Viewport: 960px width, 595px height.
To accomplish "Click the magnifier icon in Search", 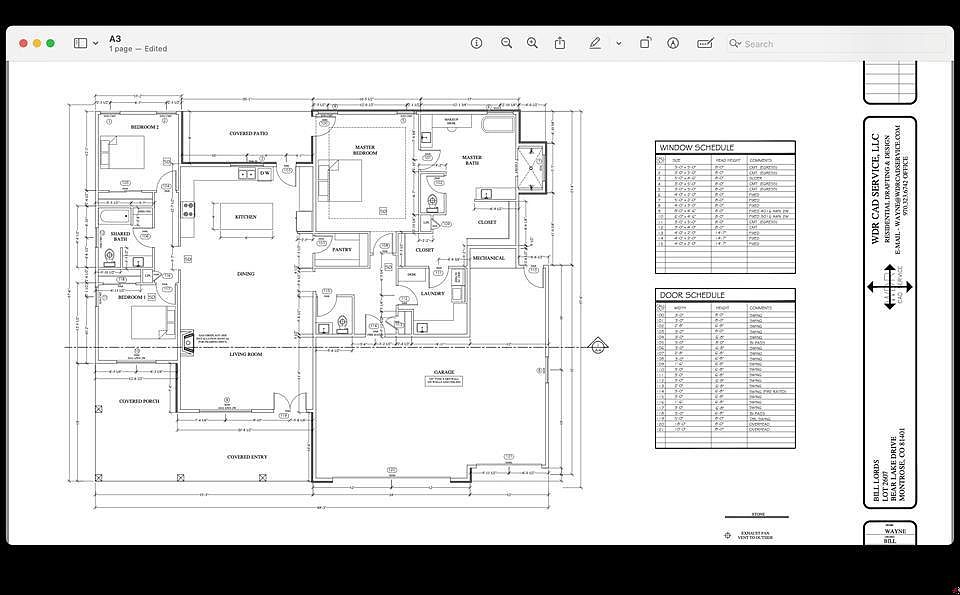I will pyautogui.click(x=735, y=43).
